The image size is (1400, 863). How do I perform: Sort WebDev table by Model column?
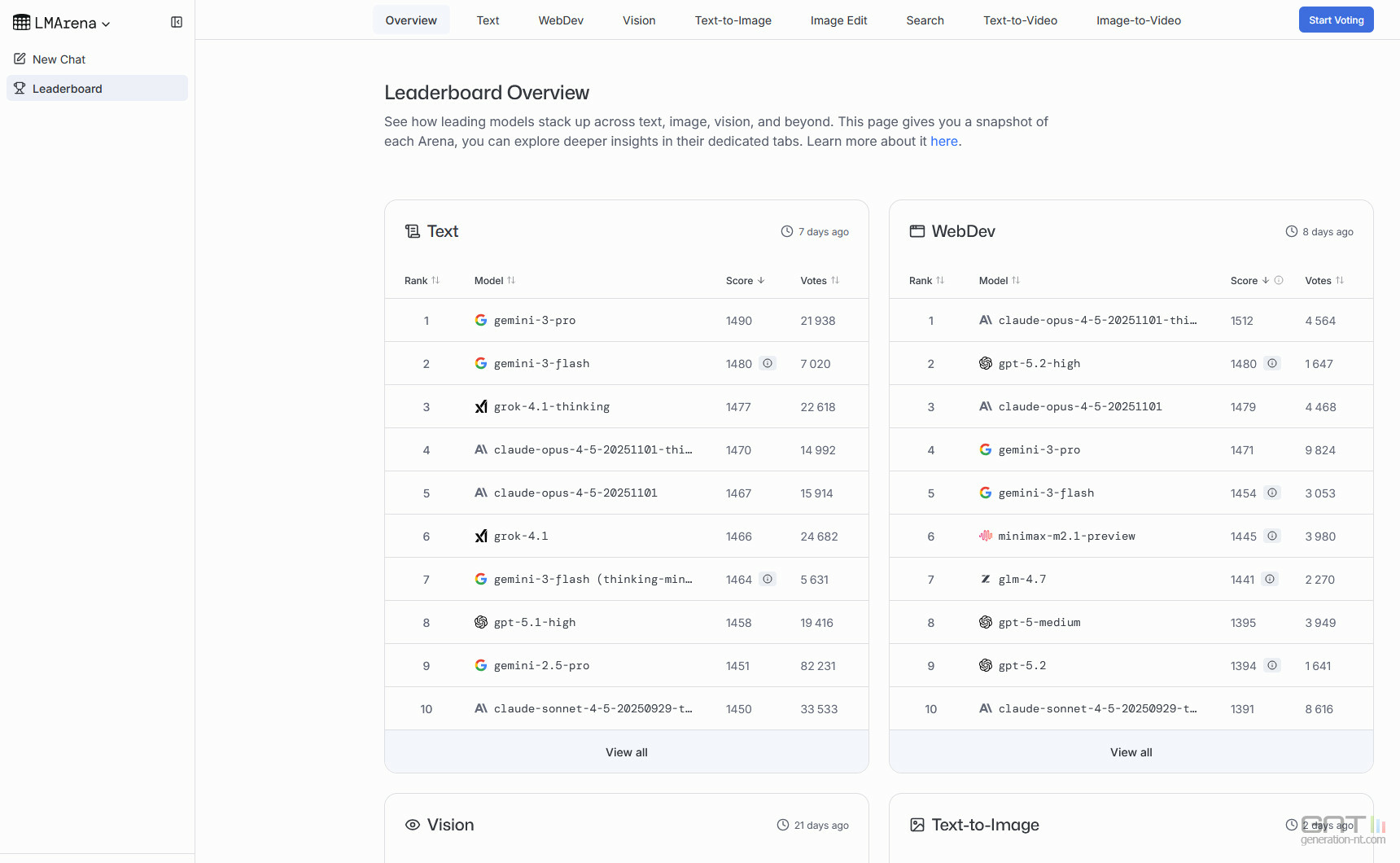point(1016,280)
